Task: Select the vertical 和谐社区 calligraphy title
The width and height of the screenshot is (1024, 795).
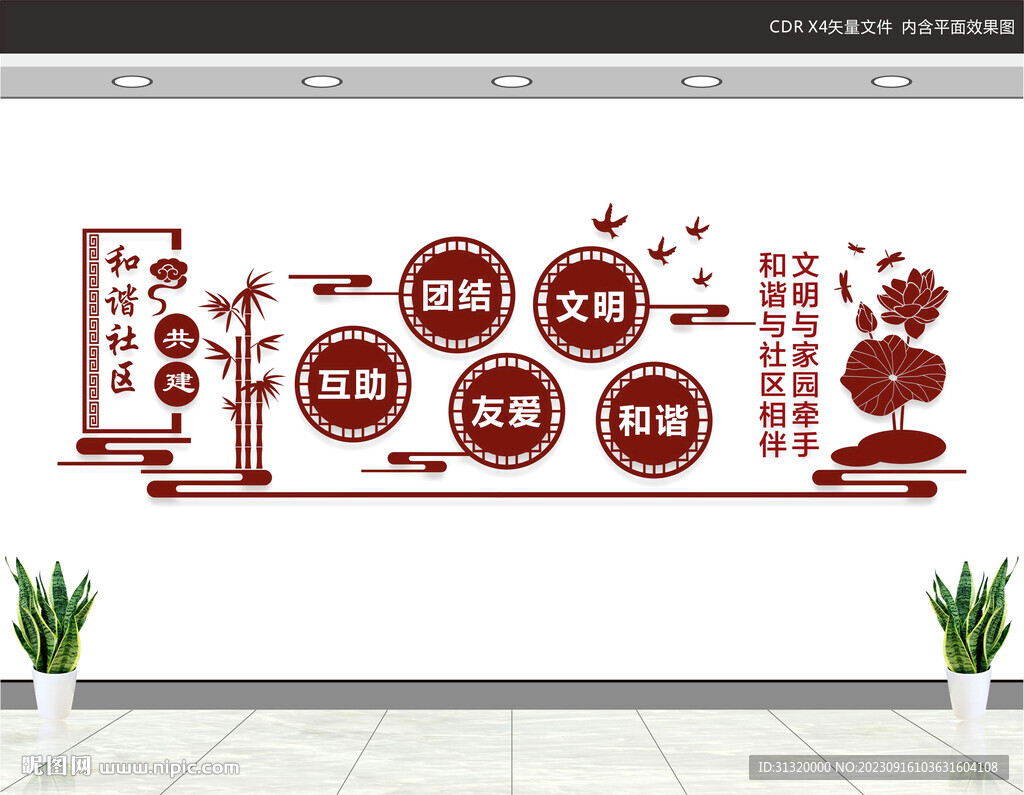Action: pyautogui.click(x=123, y=320)
